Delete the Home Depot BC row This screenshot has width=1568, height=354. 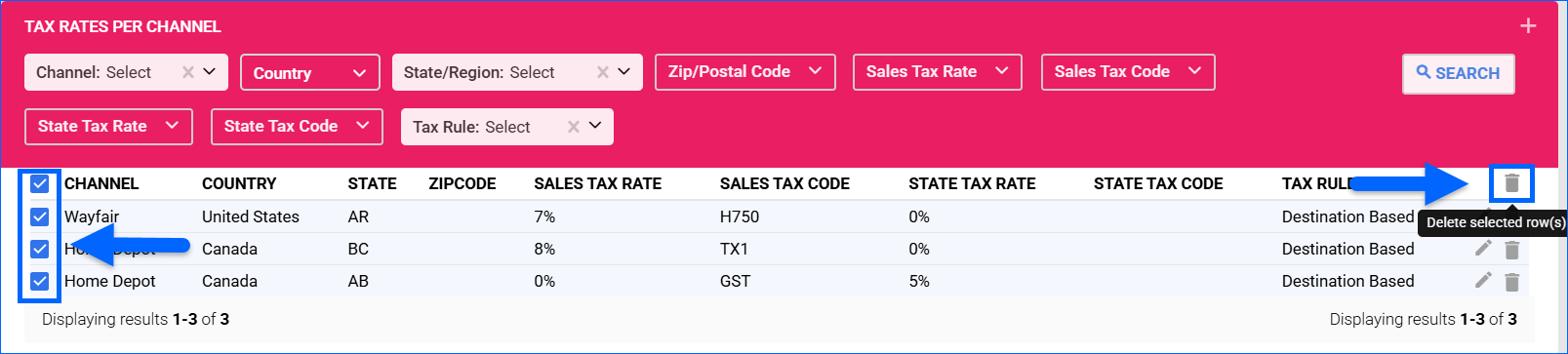pos(1511,250)
